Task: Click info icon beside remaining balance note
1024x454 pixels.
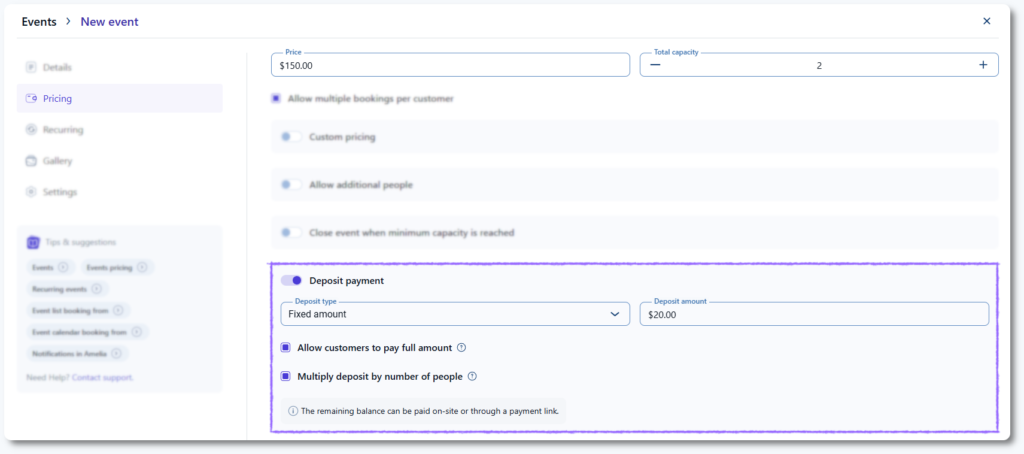Action: (293, 410)
